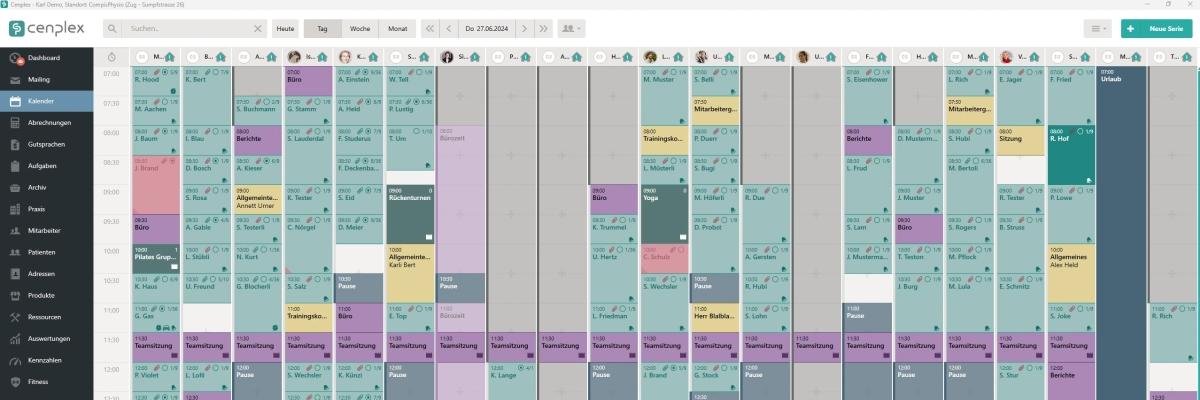The width and height of the screenshot is (1200, 400).
Task: Switch to Monat view tab
Action: tap(395, 29)
